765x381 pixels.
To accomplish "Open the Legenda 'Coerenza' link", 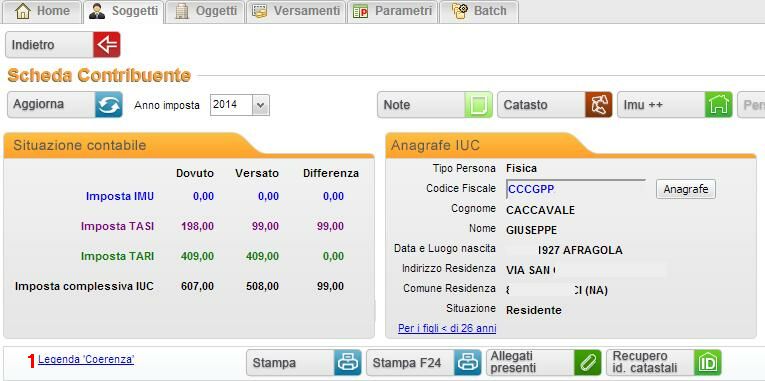I will click(x=86, y=360).
